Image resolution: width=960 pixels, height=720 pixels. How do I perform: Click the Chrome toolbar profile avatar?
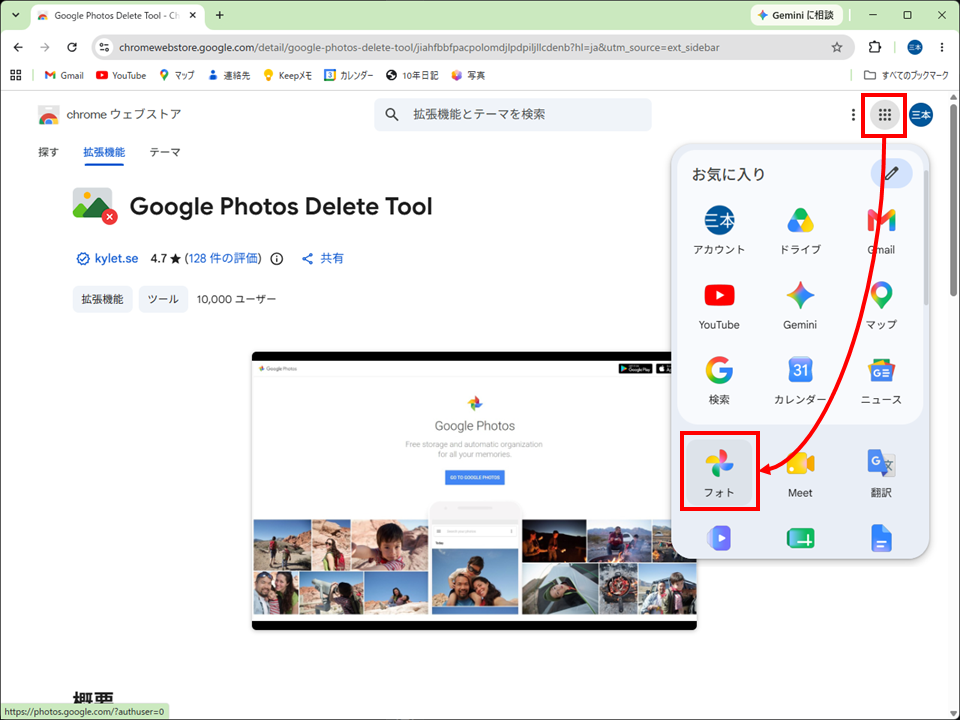[915, 47]
